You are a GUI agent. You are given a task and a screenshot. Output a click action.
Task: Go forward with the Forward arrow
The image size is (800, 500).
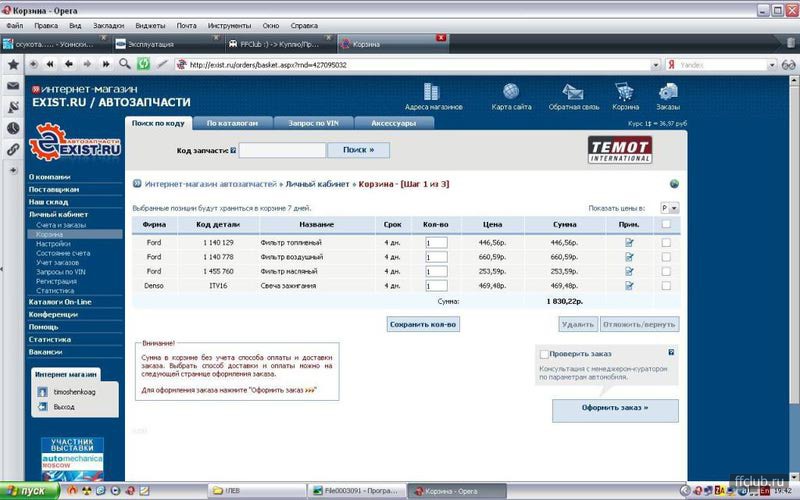pyautogui.click(x=87, y=64)
